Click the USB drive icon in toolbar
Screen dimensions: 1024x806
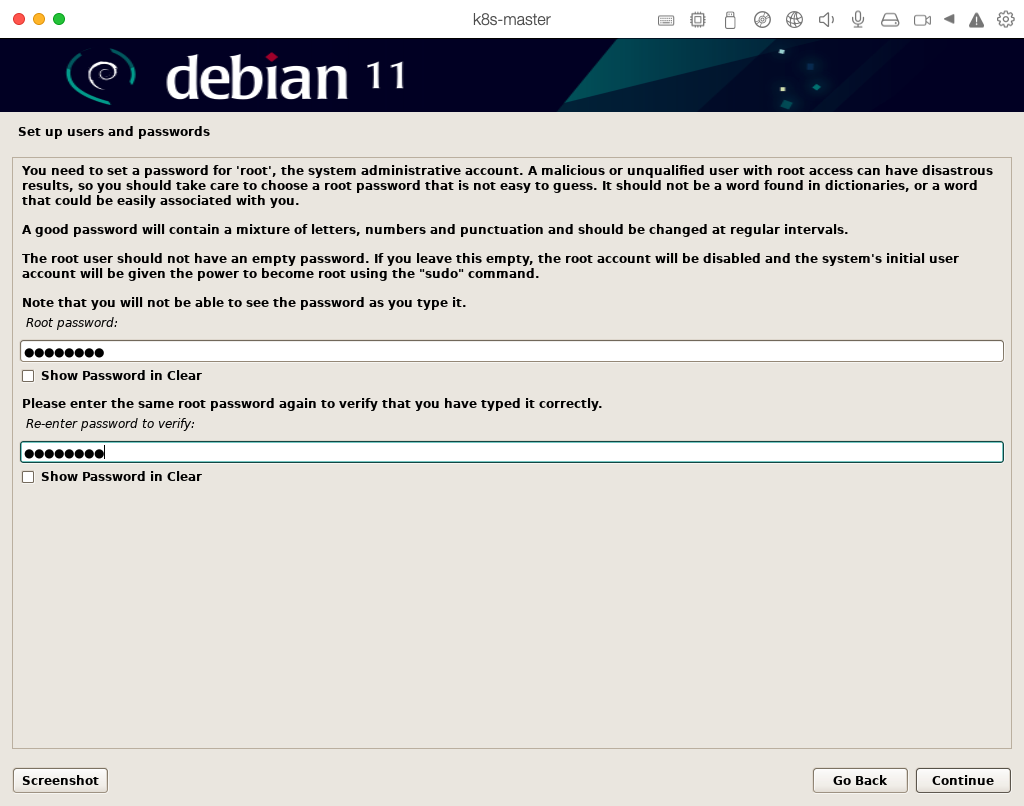point(730,20)
